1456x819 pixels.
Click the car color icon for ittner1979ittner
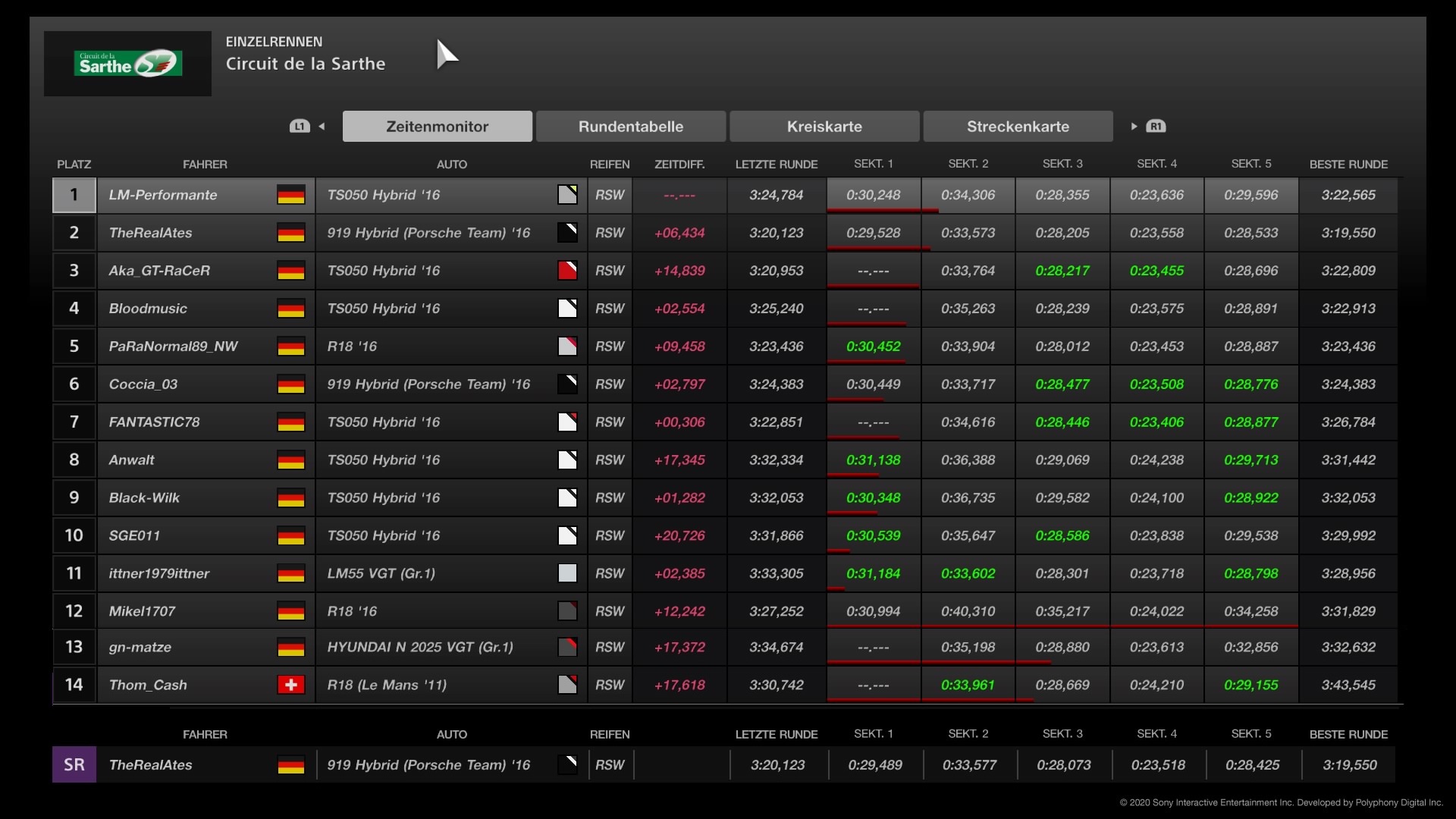pos(567,573)
